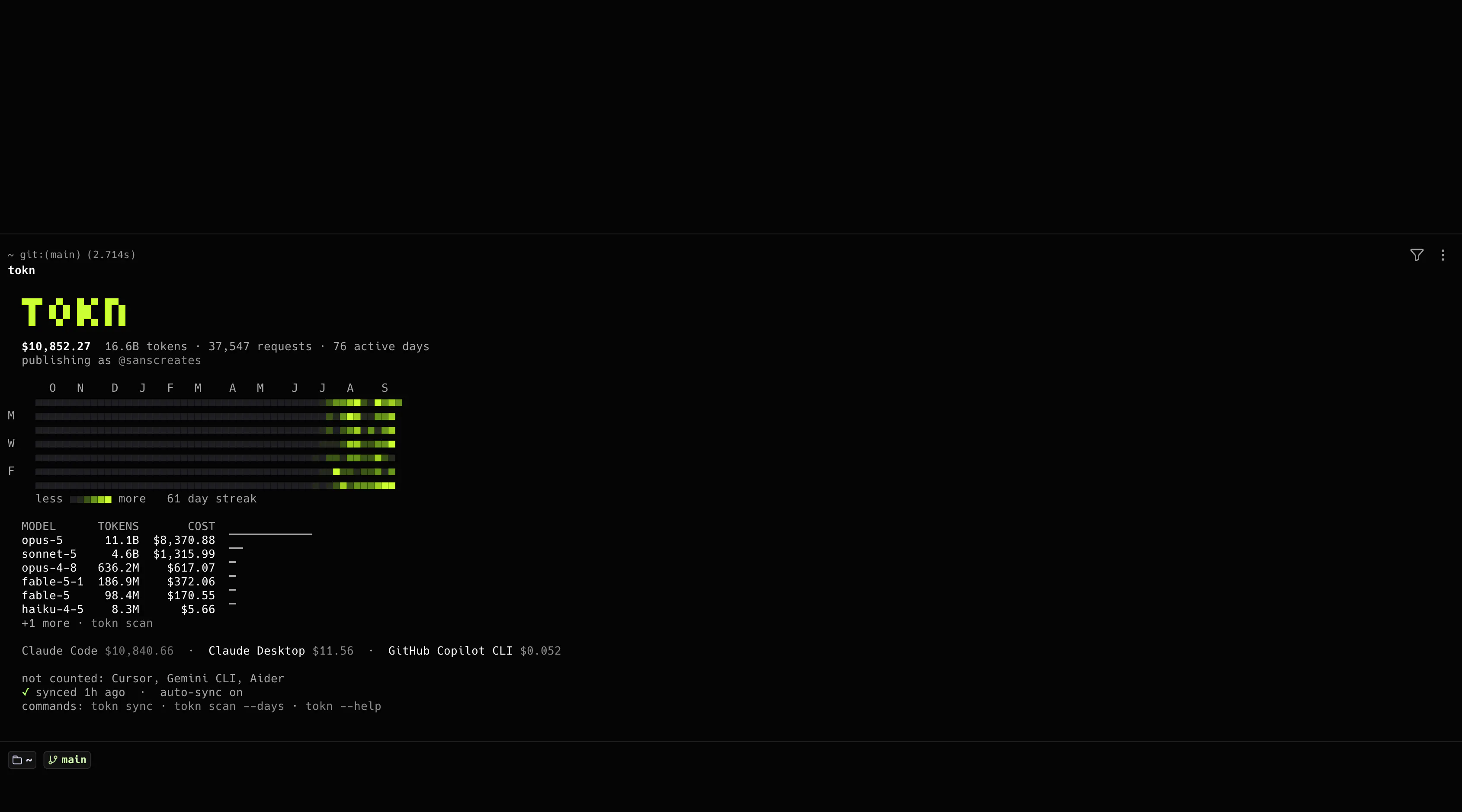
Task: Open the block filter funnel icon
Action: (x=1417, y=255)
